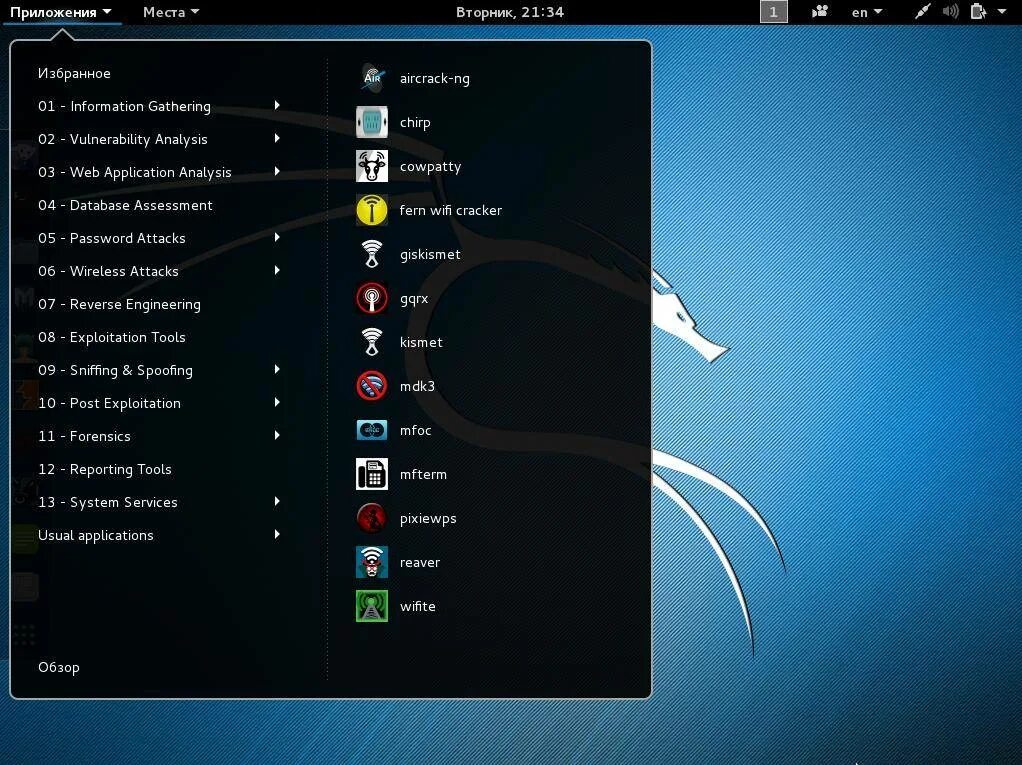The width and height of the screenshot is (1022, 765).
Task: Click the volume speaker icon in top bar
Action: tap(950, 12)
